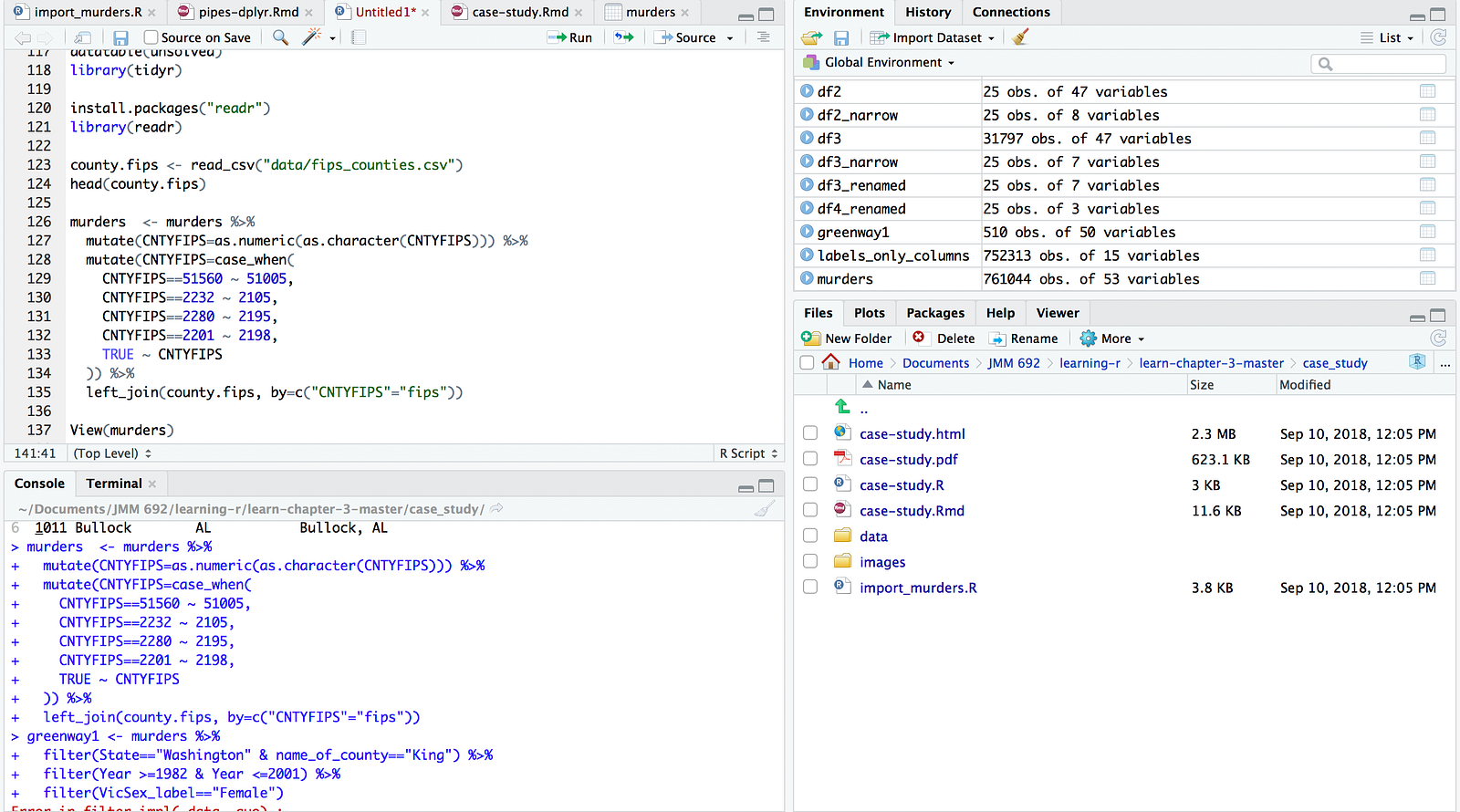Go to parent directory up arrow
Image resolution: width=1460 pixels, height=812 pixels.
click(842, 407)
